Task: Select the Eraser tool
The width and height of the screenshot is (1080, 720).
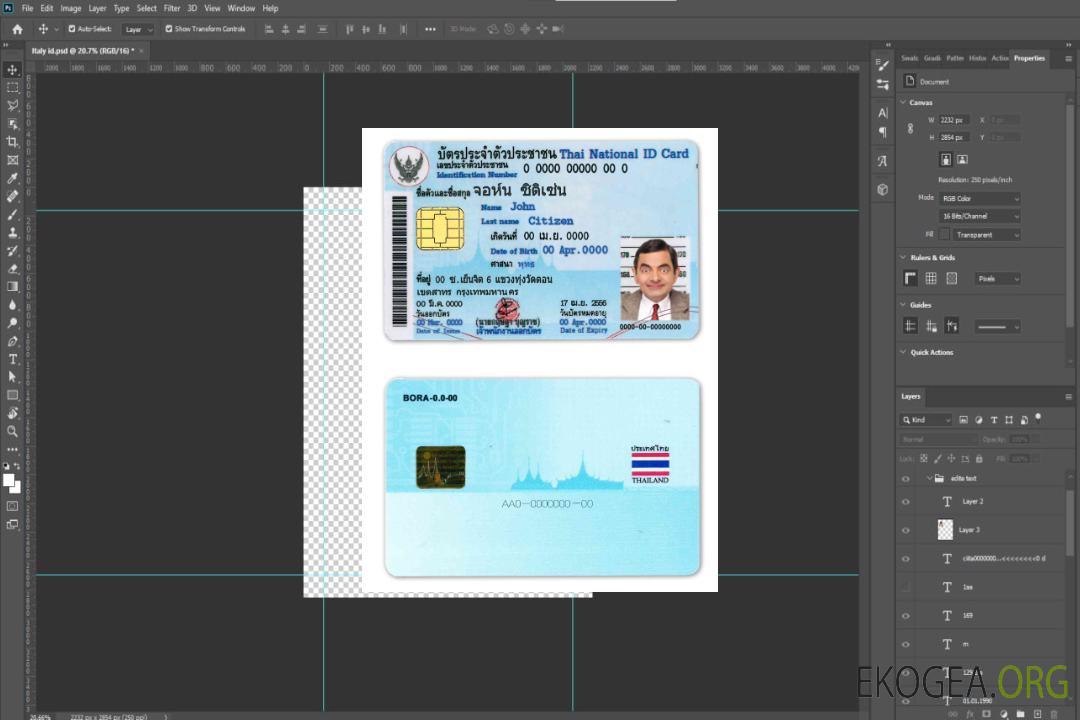Action: [12, 269]
